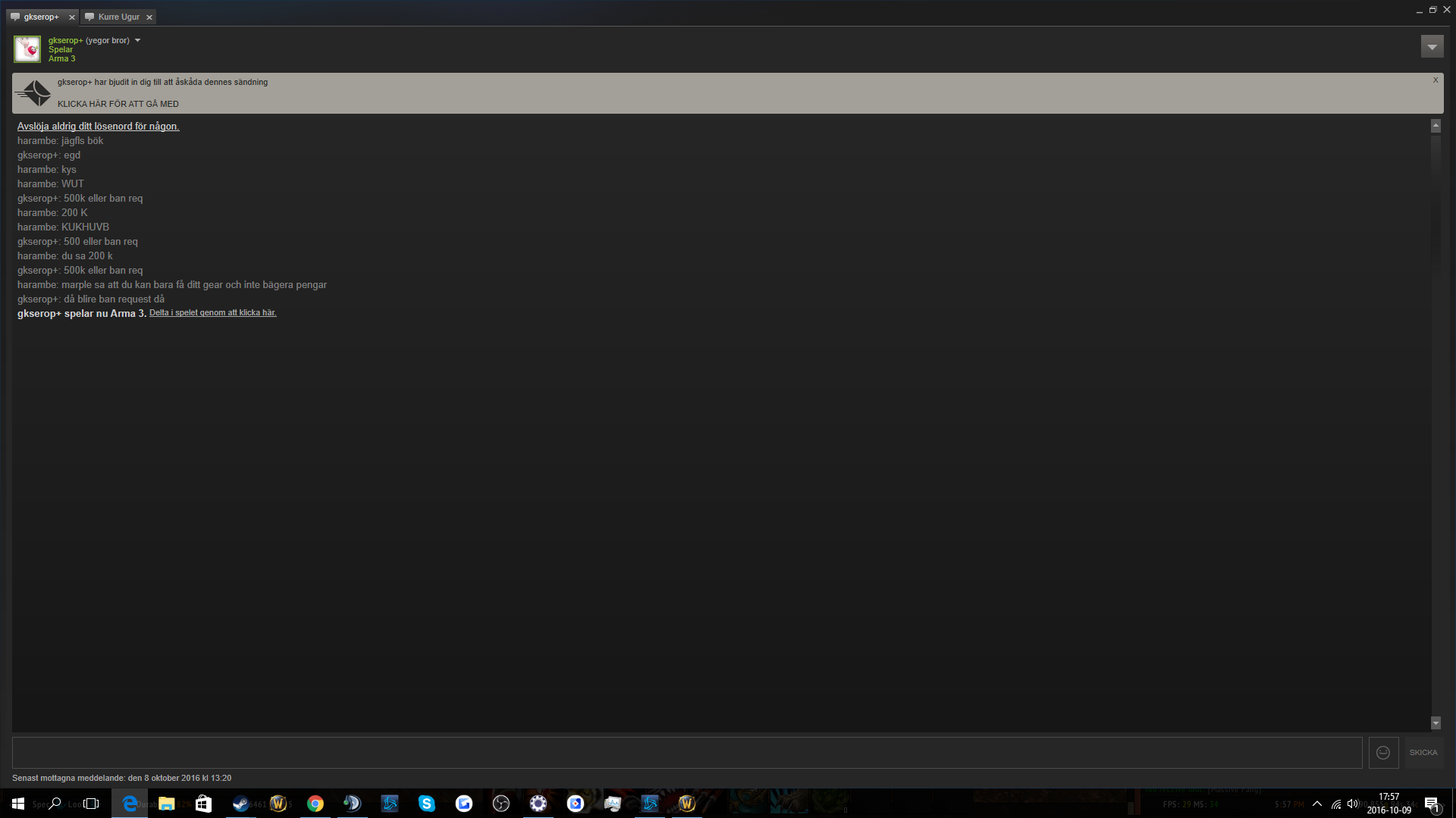Screen dimensions: 1456x818
Task: Open OBS Studio from the taskbar
Action: click(500, 804)
